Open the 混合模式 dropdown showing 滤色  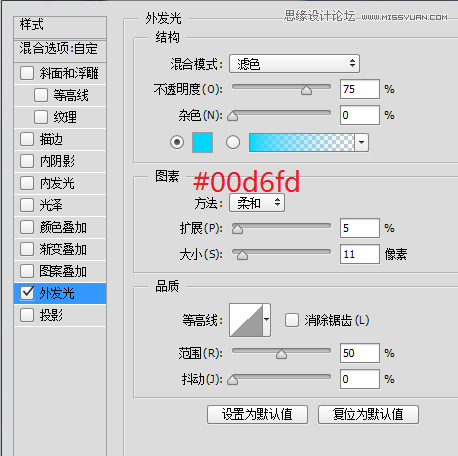[294, 63]
